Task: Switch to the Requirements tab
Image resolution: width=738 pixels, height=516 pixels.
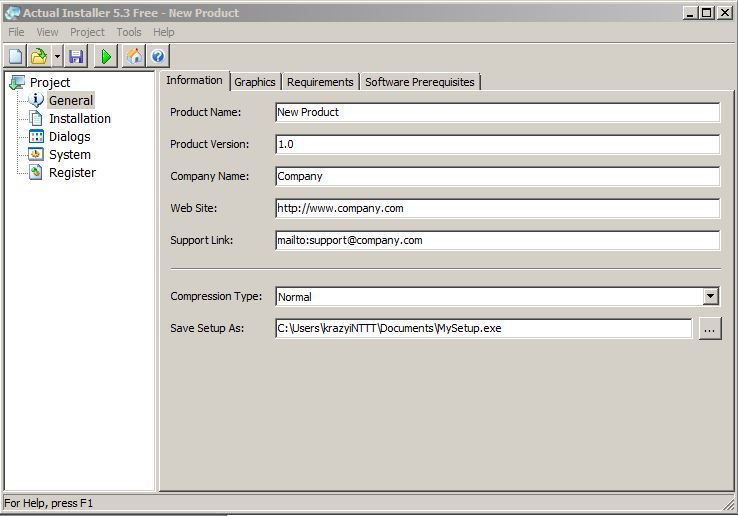Action: coord(320,82)
